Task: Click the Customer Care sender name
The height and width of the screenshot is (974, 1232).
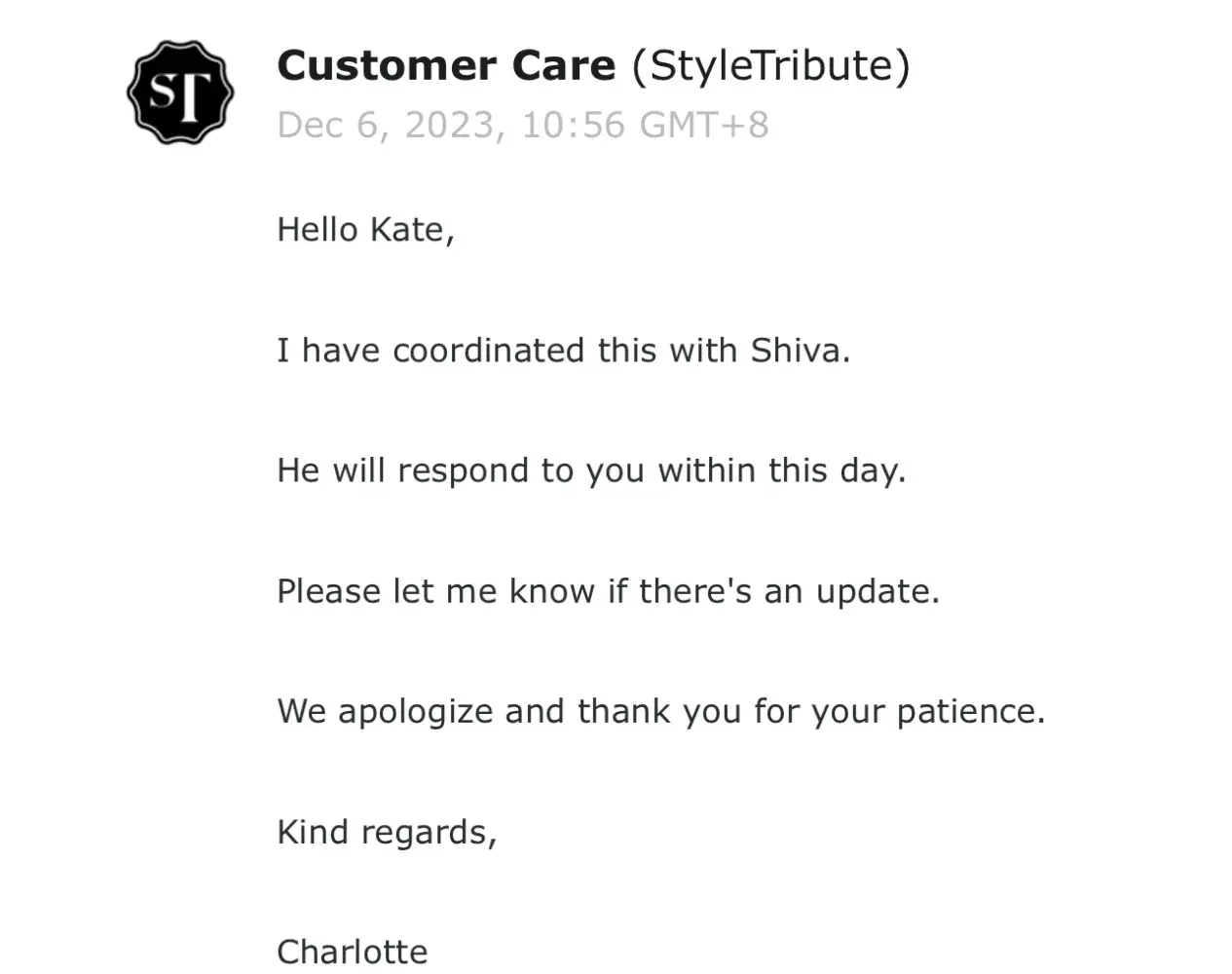Action: (x=446, y=66)
